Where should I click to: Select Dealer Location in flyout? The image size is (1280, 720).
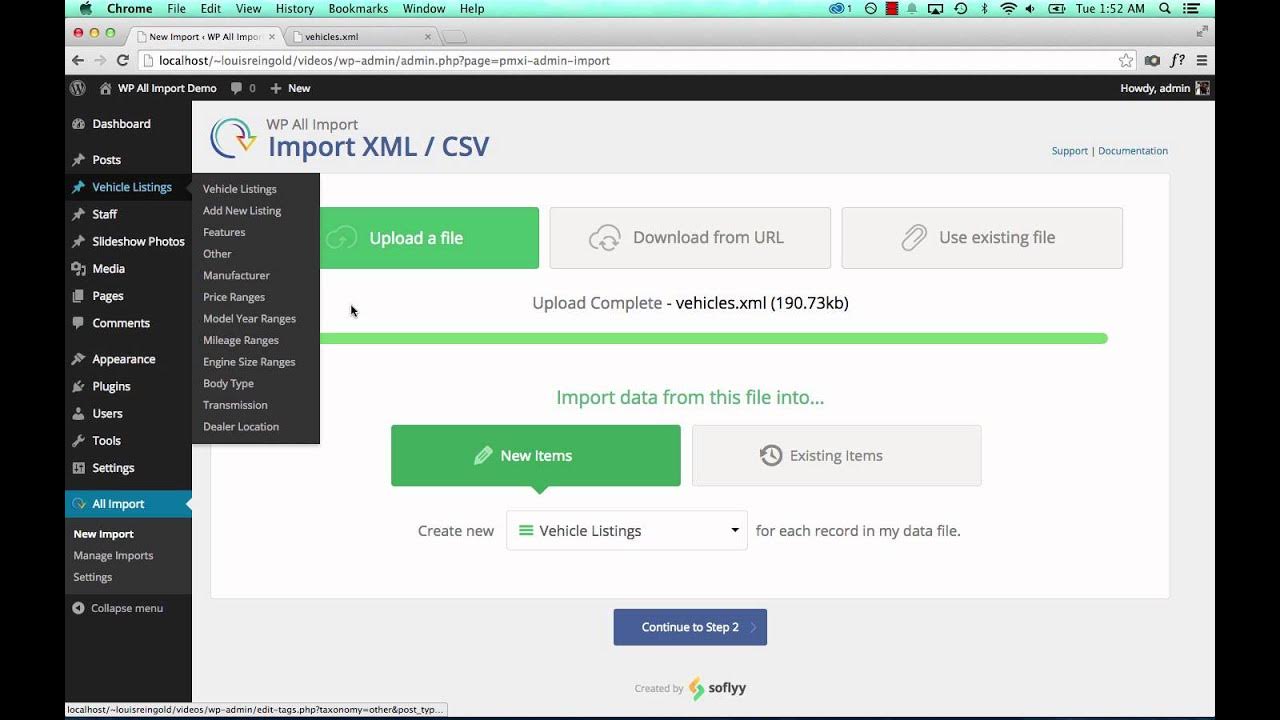pos(241,427)
